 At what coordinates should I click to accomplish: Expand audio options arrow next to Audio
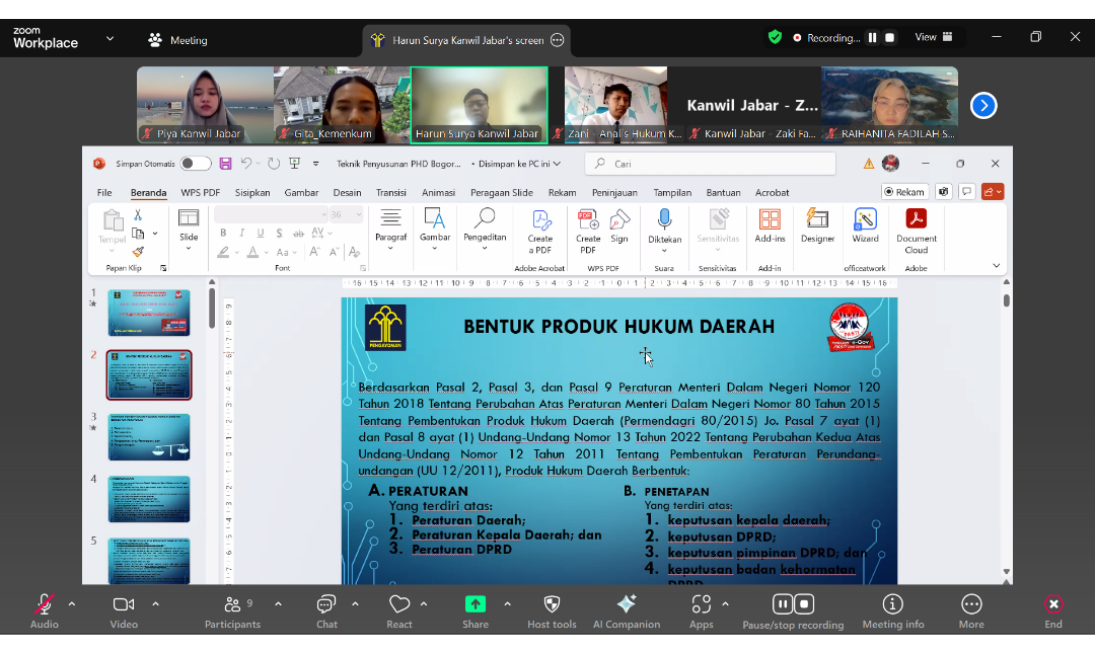click(x=71, y=604)
